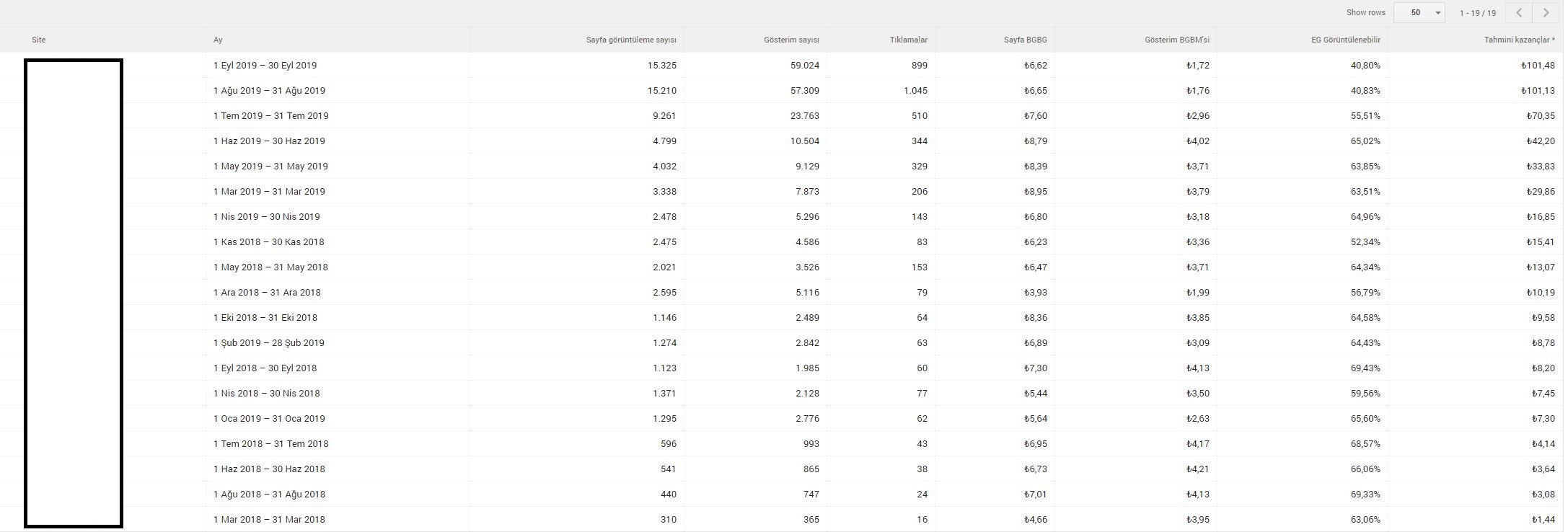Select the 1 Eyl 2019 – 30 Eyl 2019 row
This screenshot has height=532, width=1568.
pos(782,65)
